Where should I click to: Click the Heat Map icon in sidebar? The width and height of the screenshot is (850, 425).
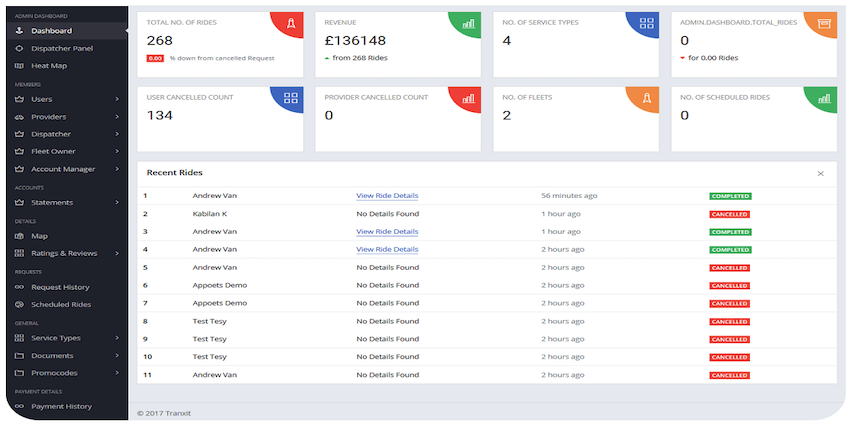coord(19,66)
